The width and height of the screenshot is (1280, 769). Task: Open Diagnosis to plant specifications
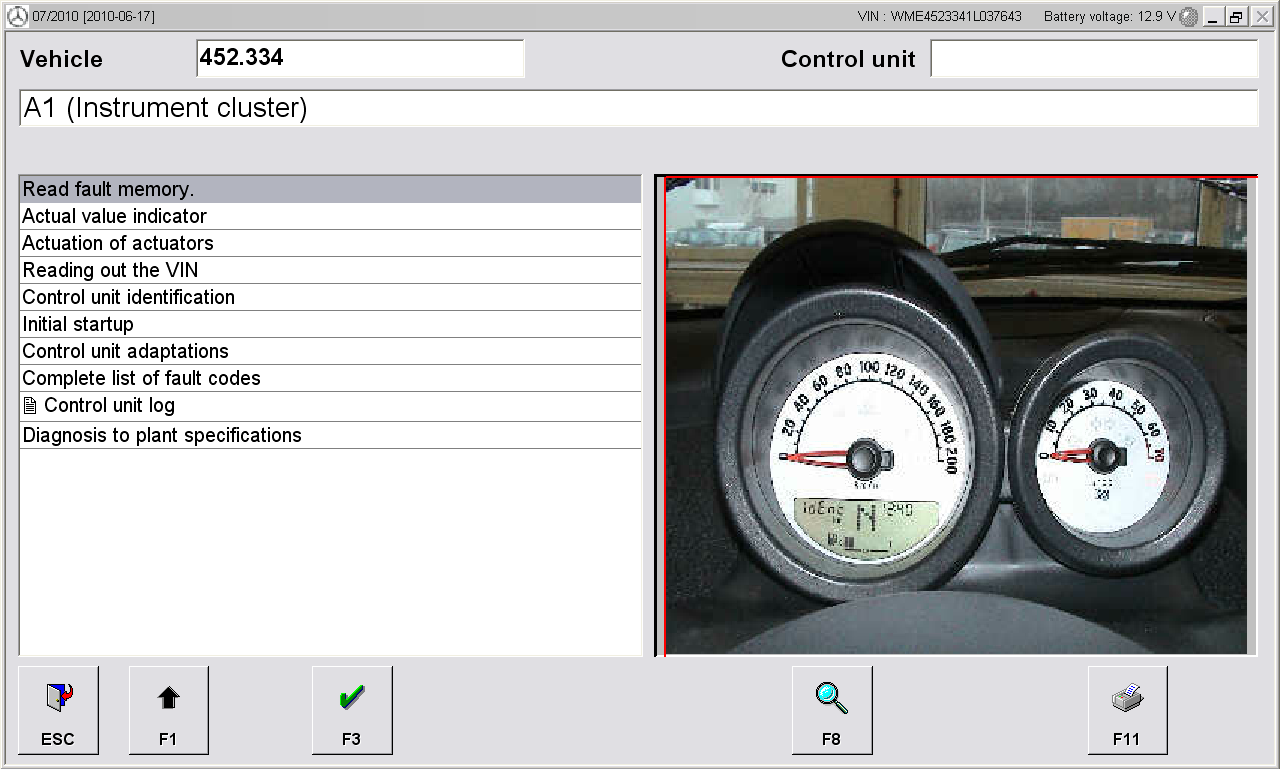click(329, 435)
